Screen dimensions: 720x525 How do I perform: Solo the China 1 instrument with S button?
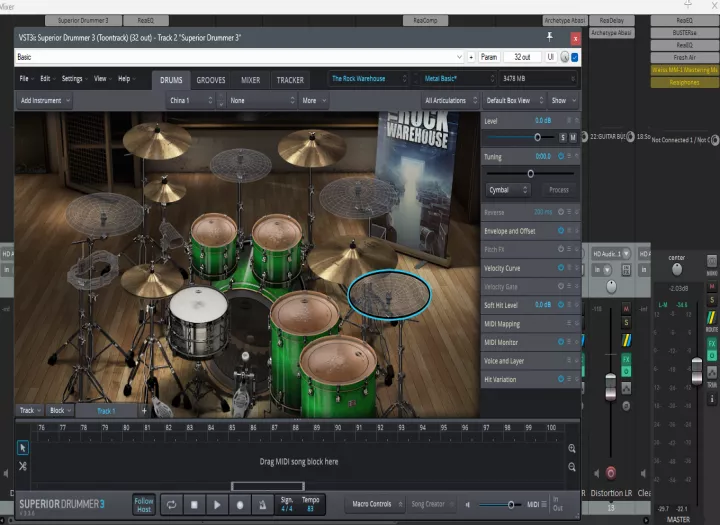click(x=563, y=137)
